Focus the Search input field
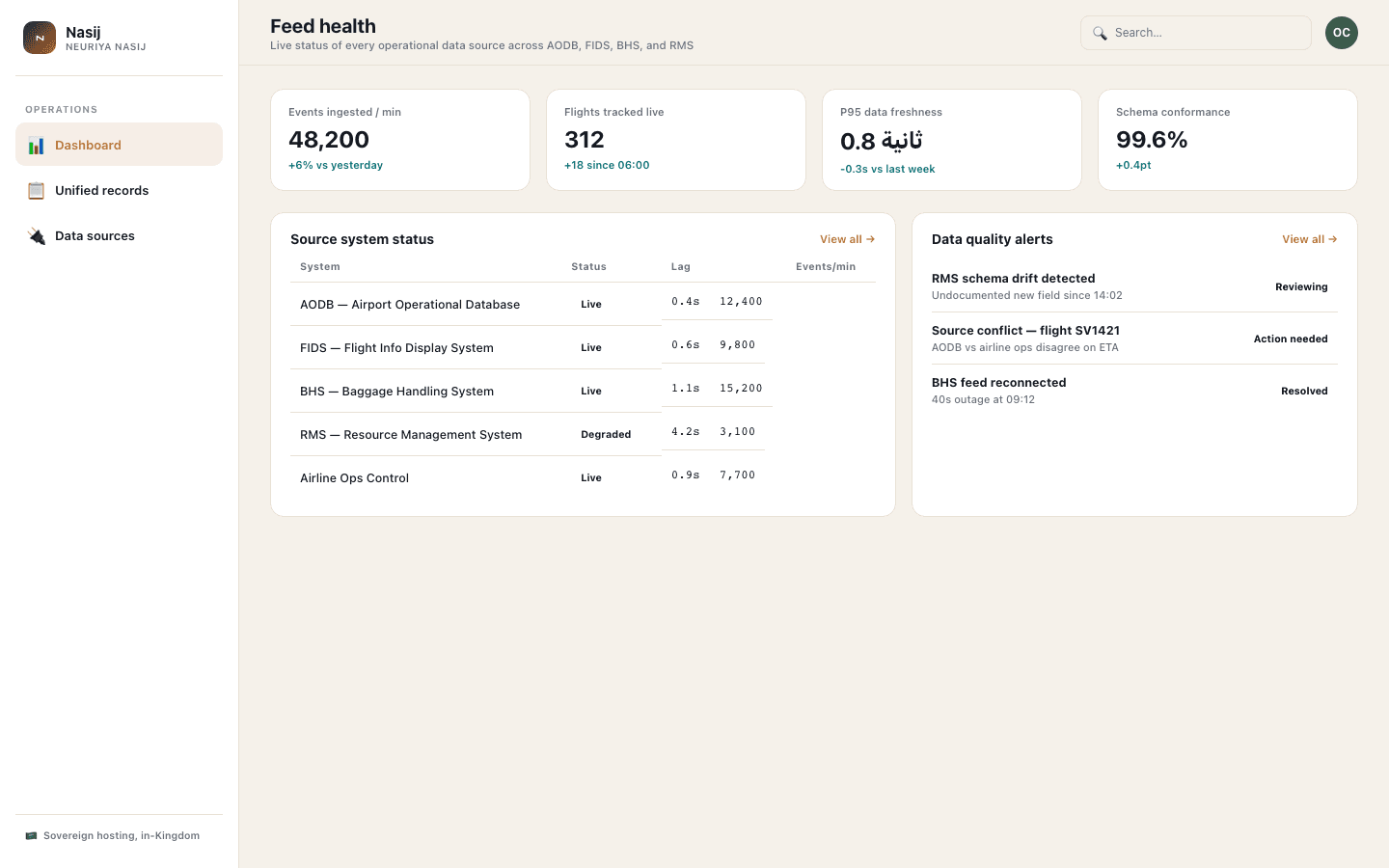 (1196, 33)
